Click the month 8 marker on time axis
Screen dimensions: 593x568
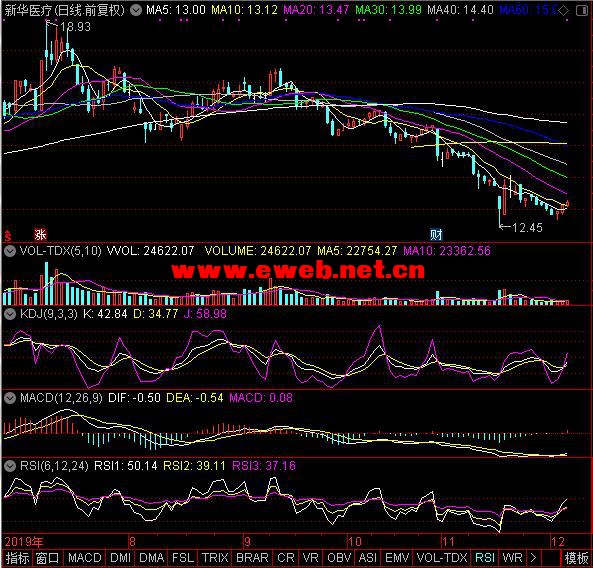point(132,542)
